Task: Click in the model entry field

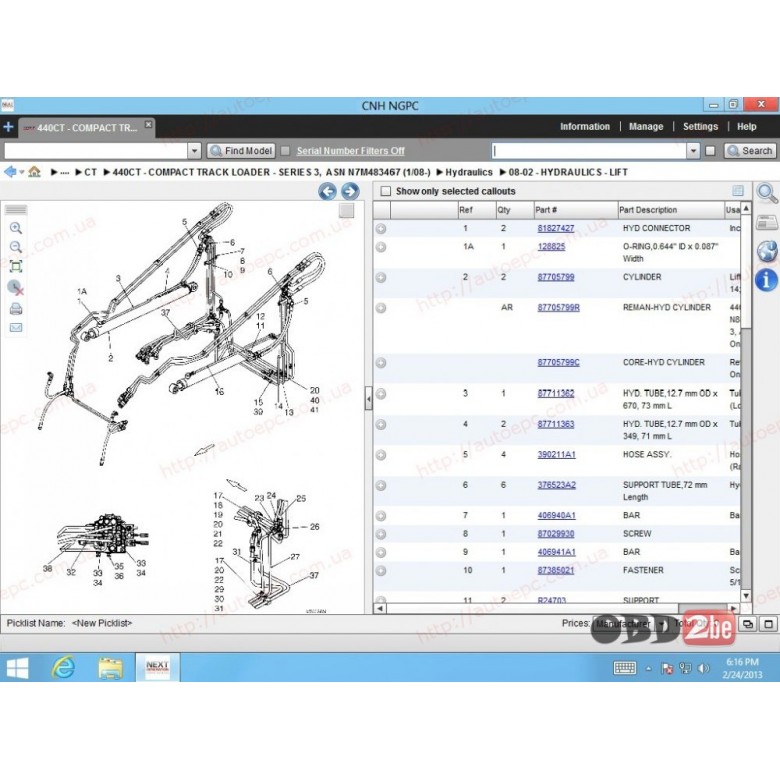Action: click(96, 151)
